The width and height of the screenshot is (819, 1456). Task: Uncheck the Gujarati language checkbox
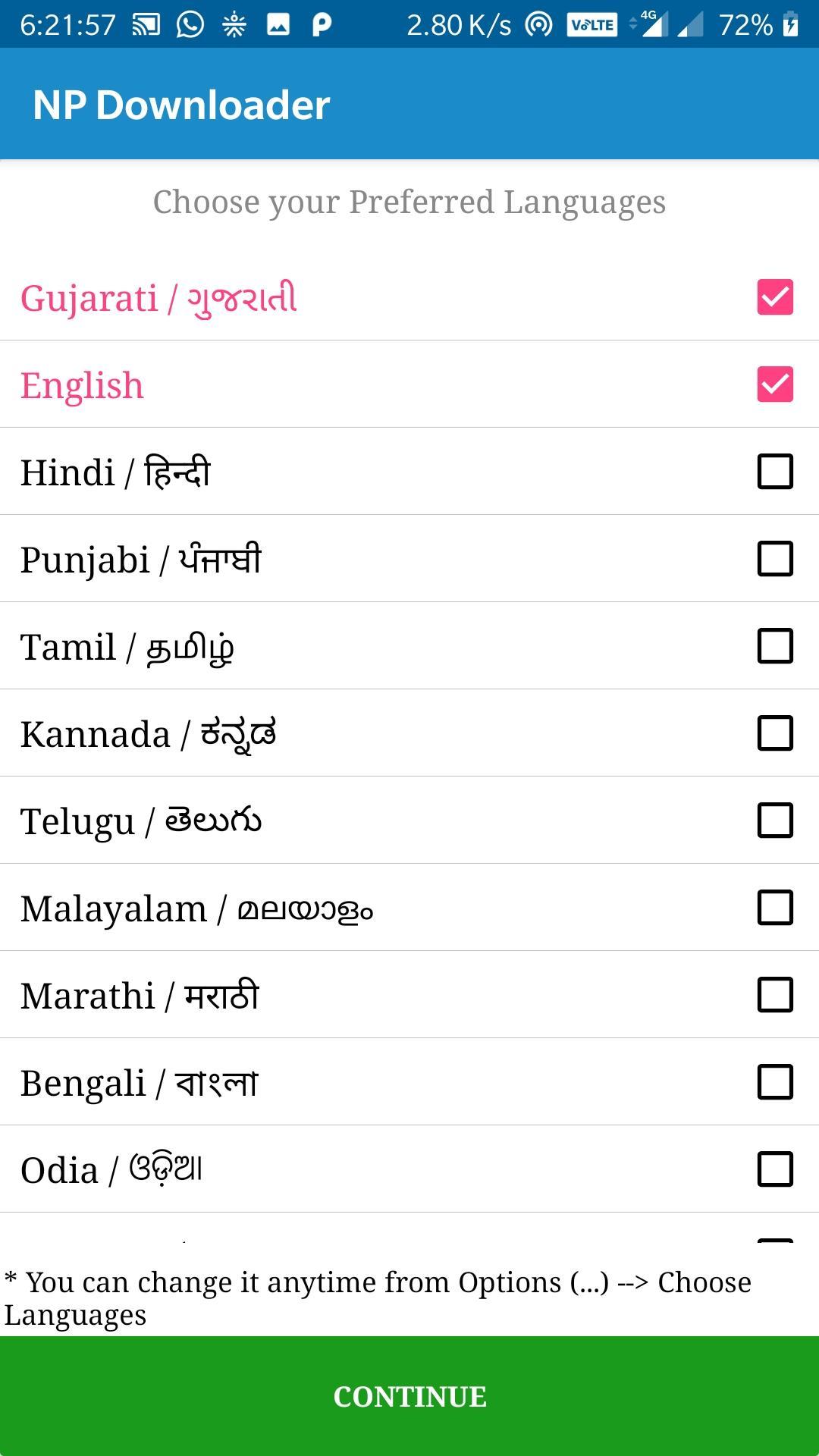[775, 297]
